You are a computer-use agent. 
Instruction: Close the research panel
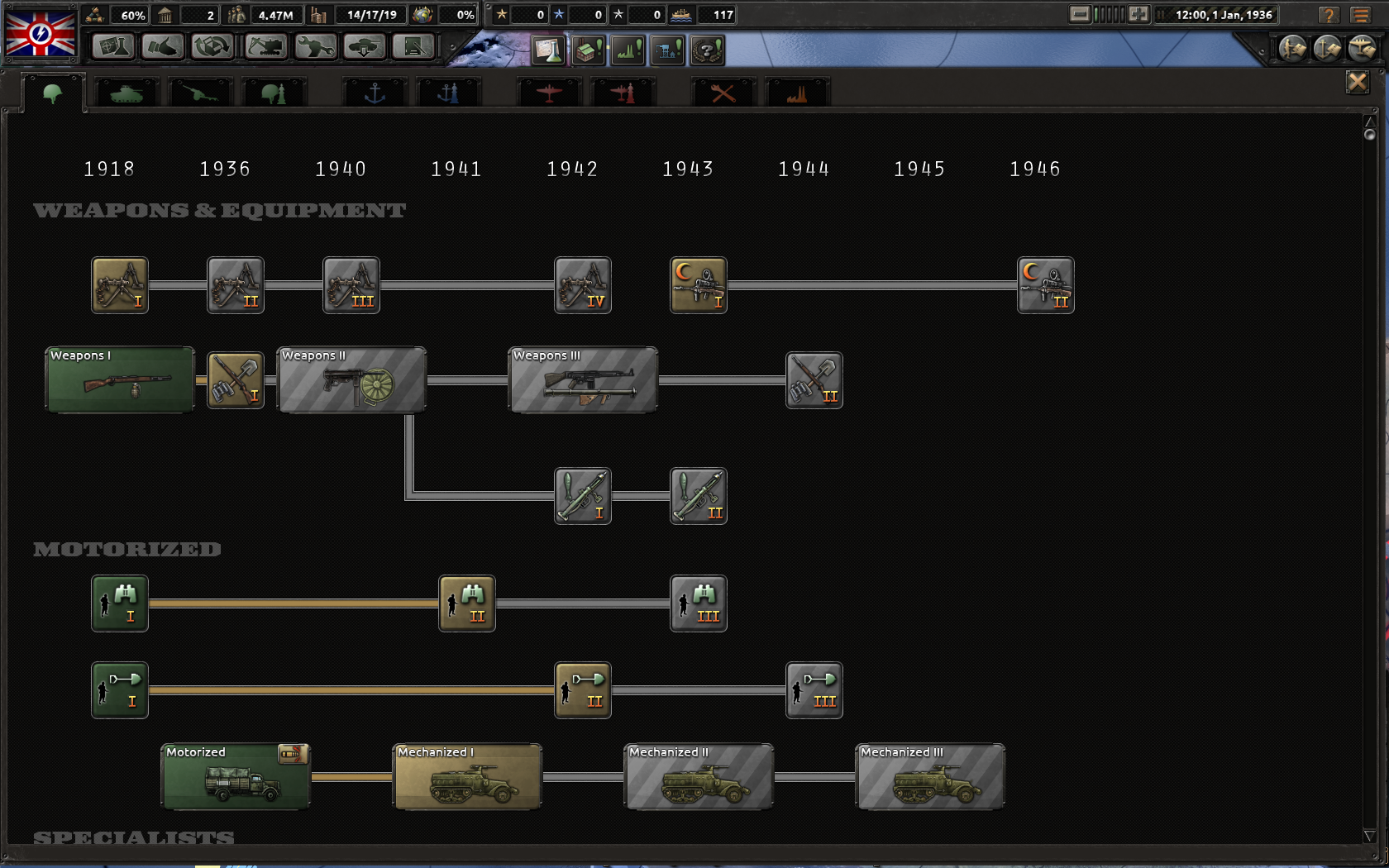pos(1358,82)
